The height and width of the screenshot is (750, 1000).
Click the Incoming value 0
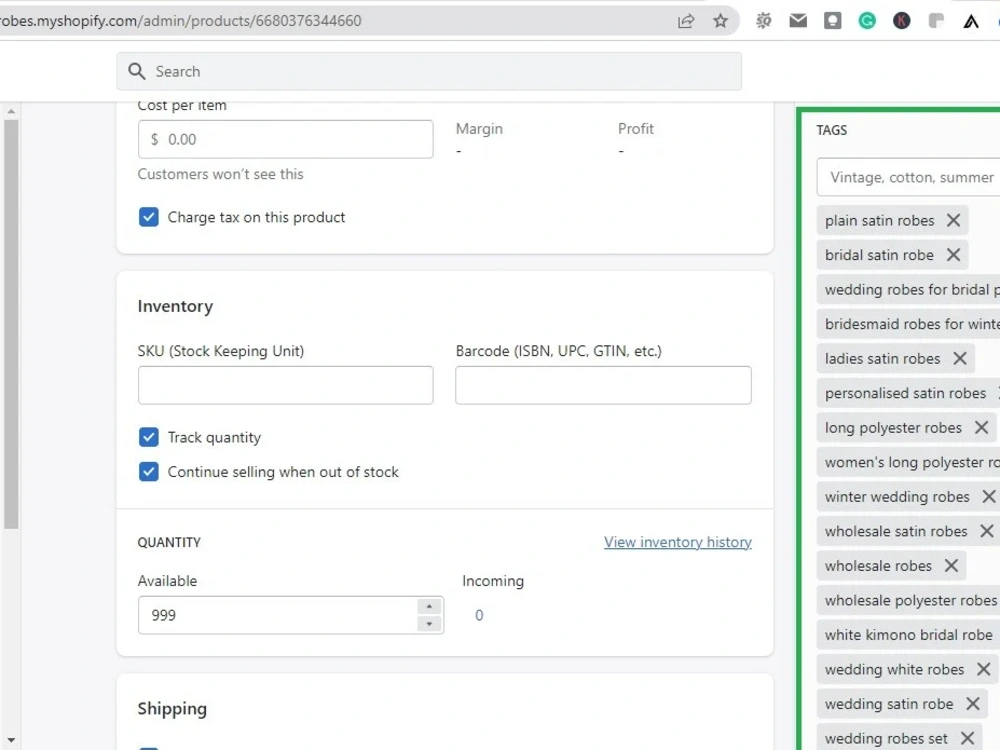click(x=479, y=615)
